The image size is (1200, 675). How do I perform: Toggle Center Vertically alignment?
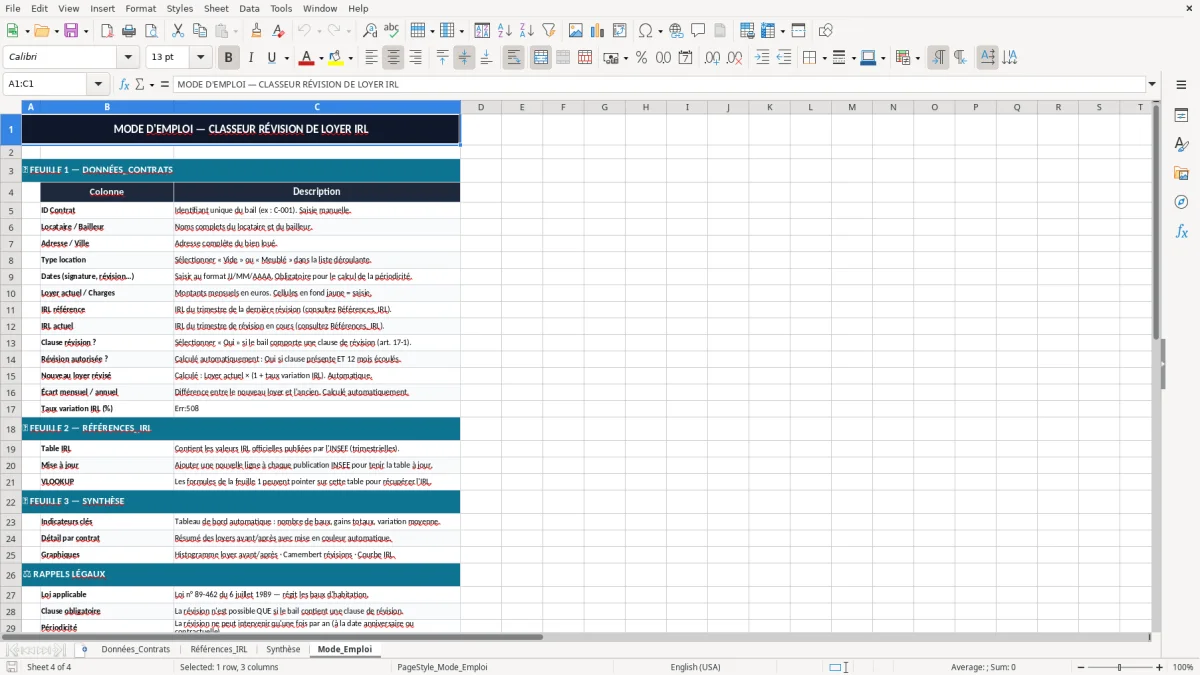(464, 58)
